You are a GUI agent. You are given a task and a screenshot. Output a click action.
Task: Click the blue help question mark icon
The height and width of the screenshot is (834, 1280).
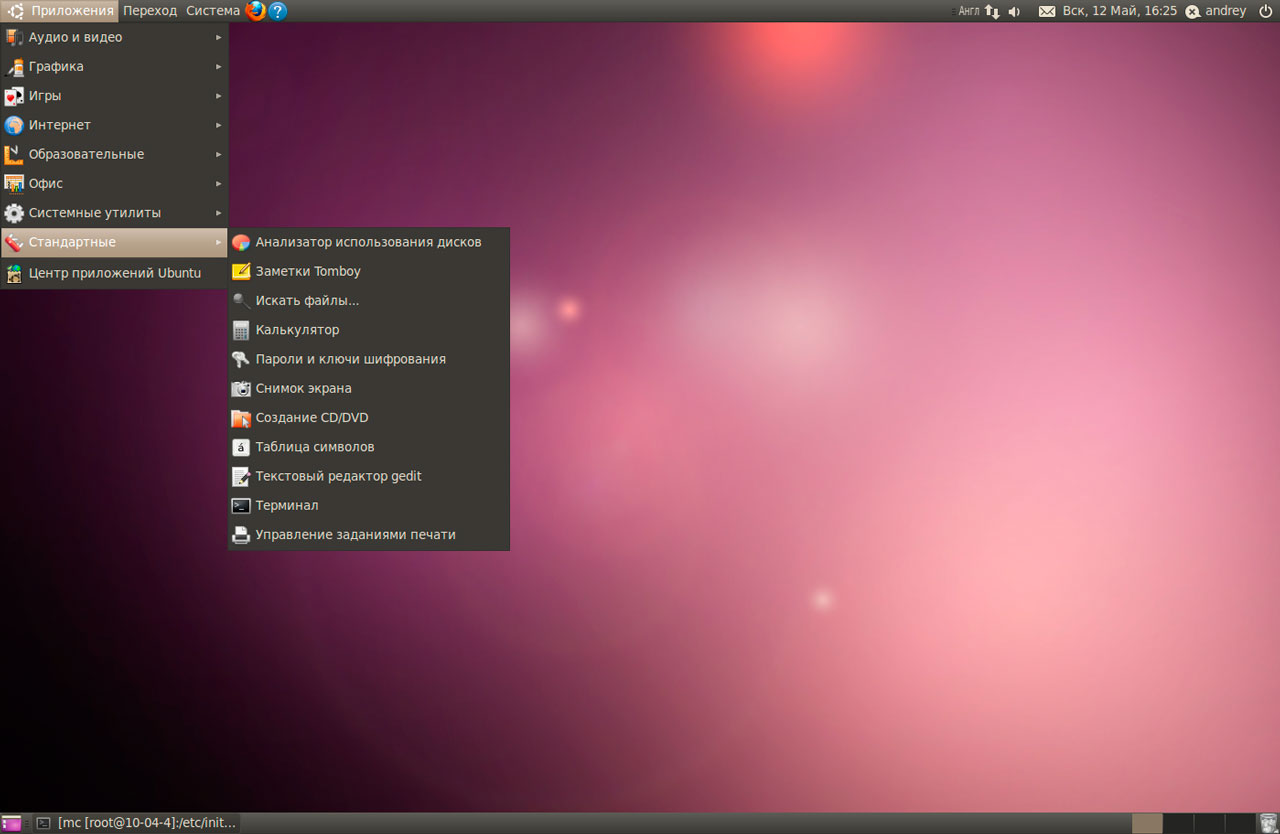278,11
